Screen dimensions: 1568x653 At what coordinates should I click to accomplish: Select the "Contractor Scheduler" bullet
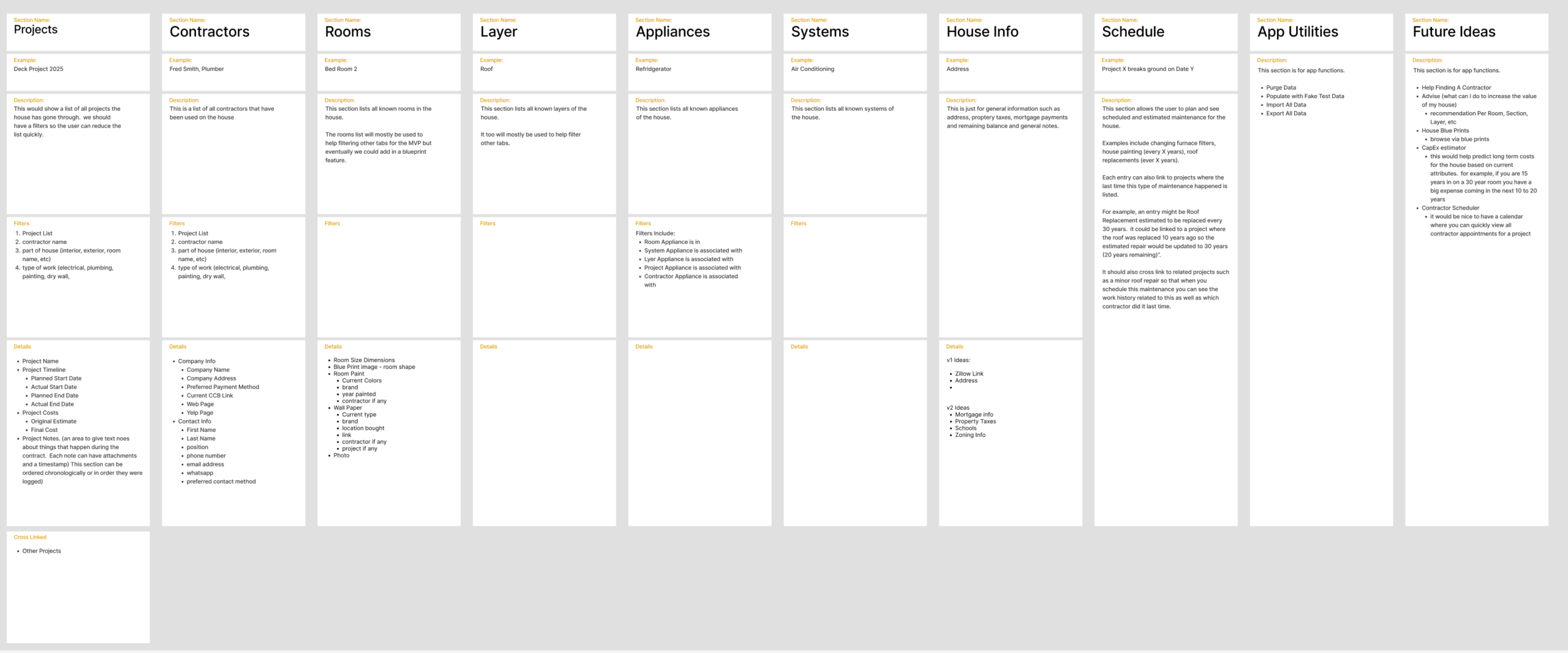(x=1450, y=208)
